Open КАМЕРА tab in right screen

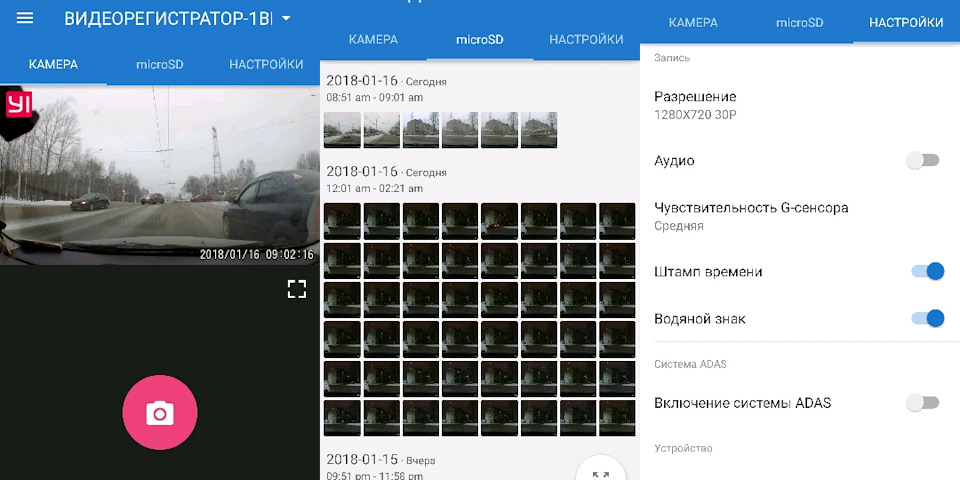click(x=693, y=23)
